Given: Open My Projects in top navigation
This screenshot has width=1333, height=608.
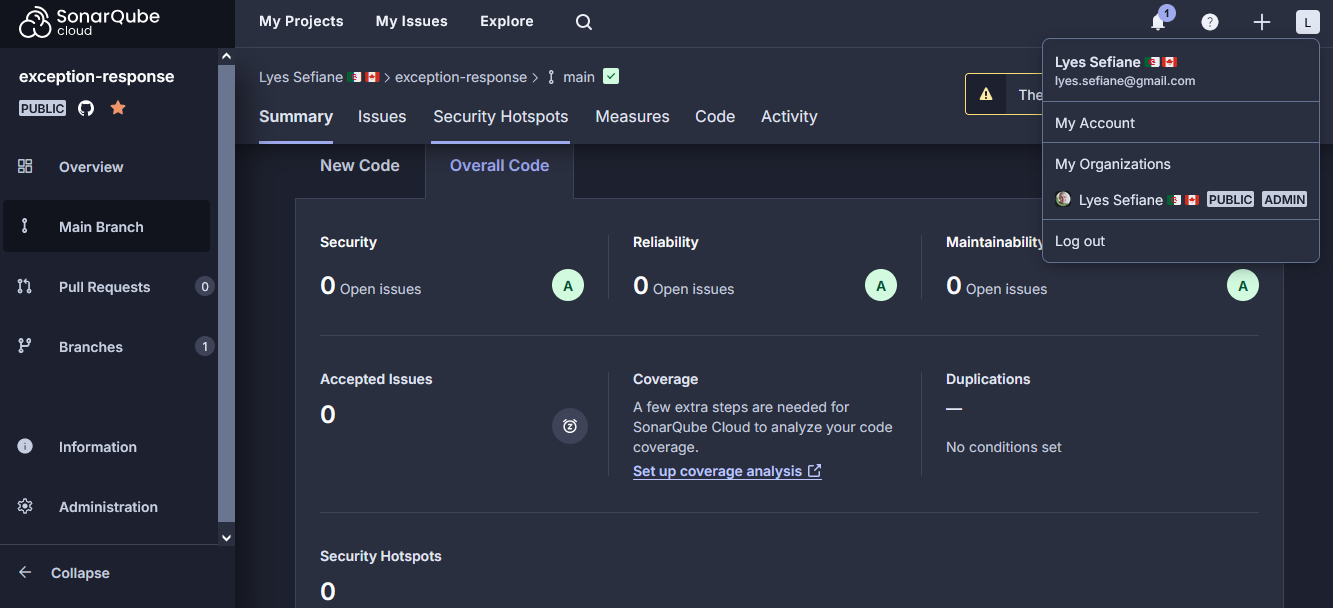Looking at the screenshot, I should click(301, 21).
